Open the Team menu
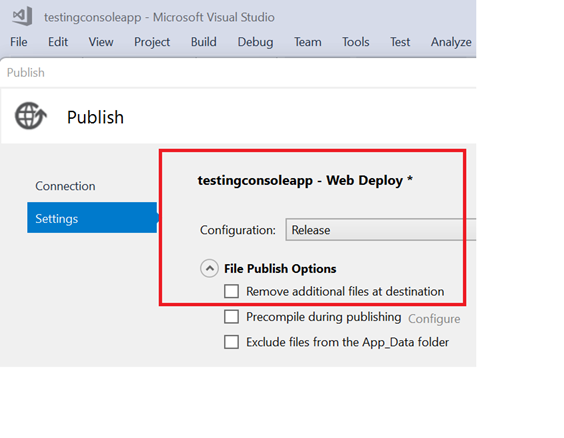 point(308,42)
